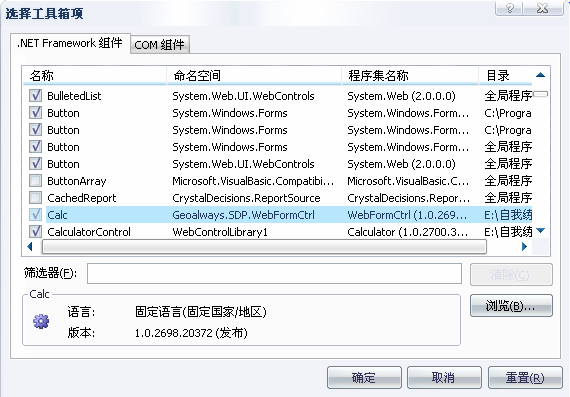Click the gear icon in Calc details
This screenshot has width=570, height=397.
(41, 321)
